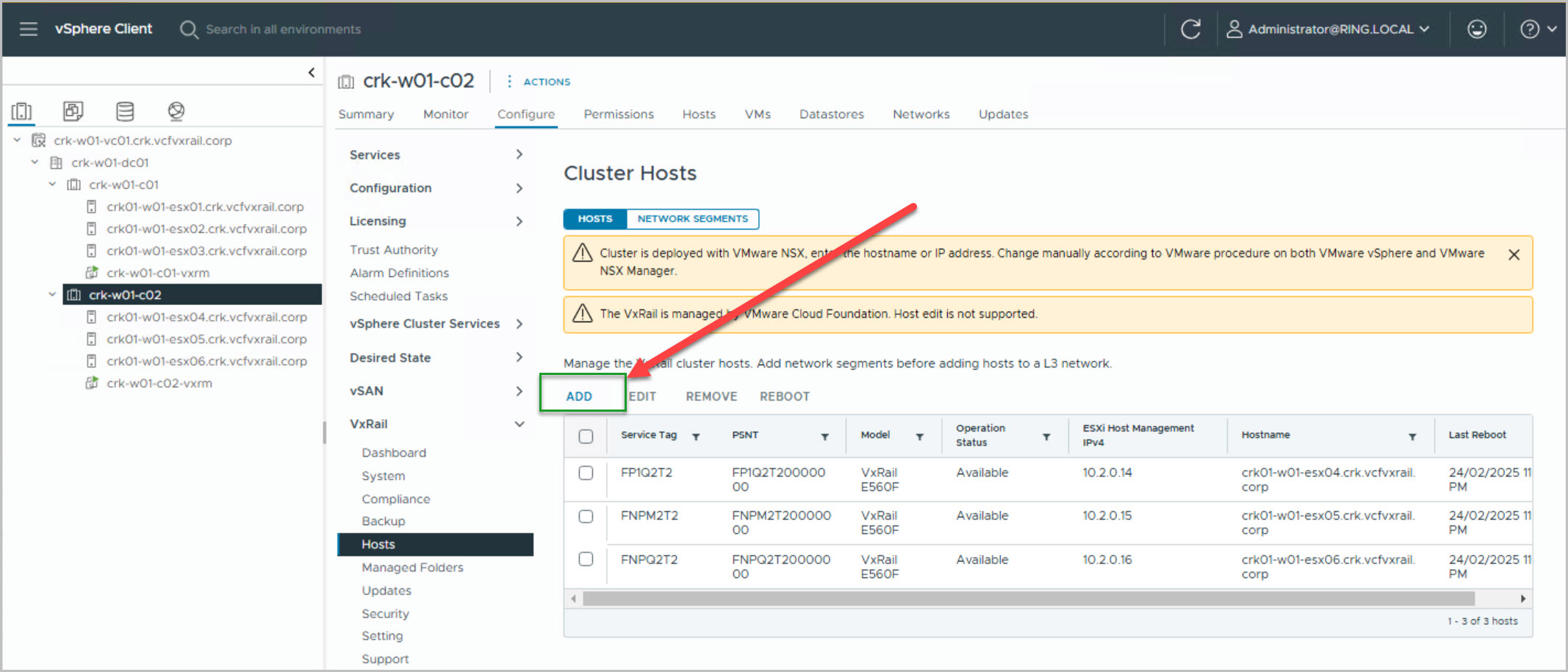The image size is (1568, 672).
Task: Collapse the left navigation panel
Action: click(x=312, y=72)
